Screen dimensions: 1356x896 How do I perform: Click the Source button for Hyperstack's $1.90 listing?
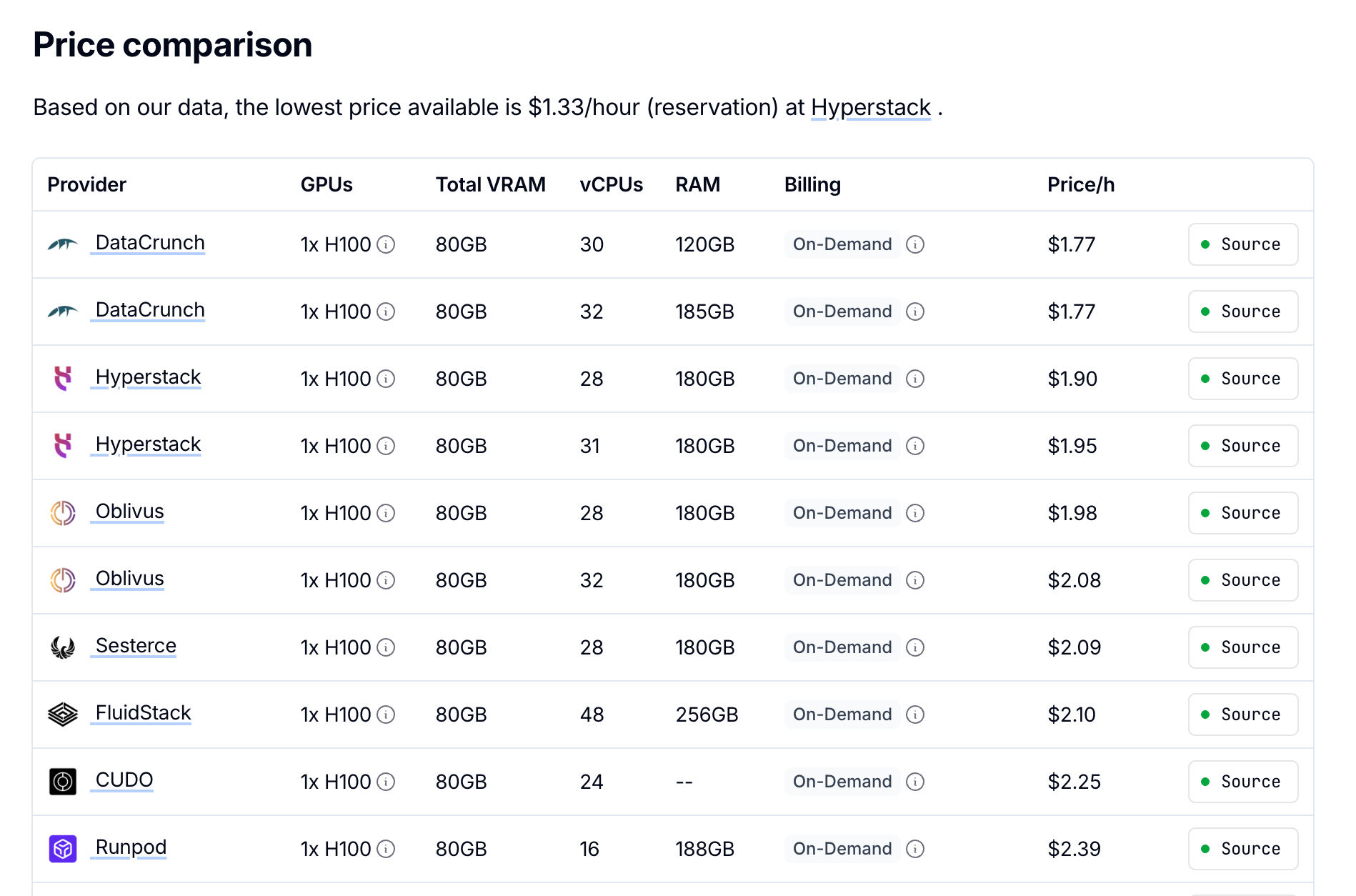1243,378
